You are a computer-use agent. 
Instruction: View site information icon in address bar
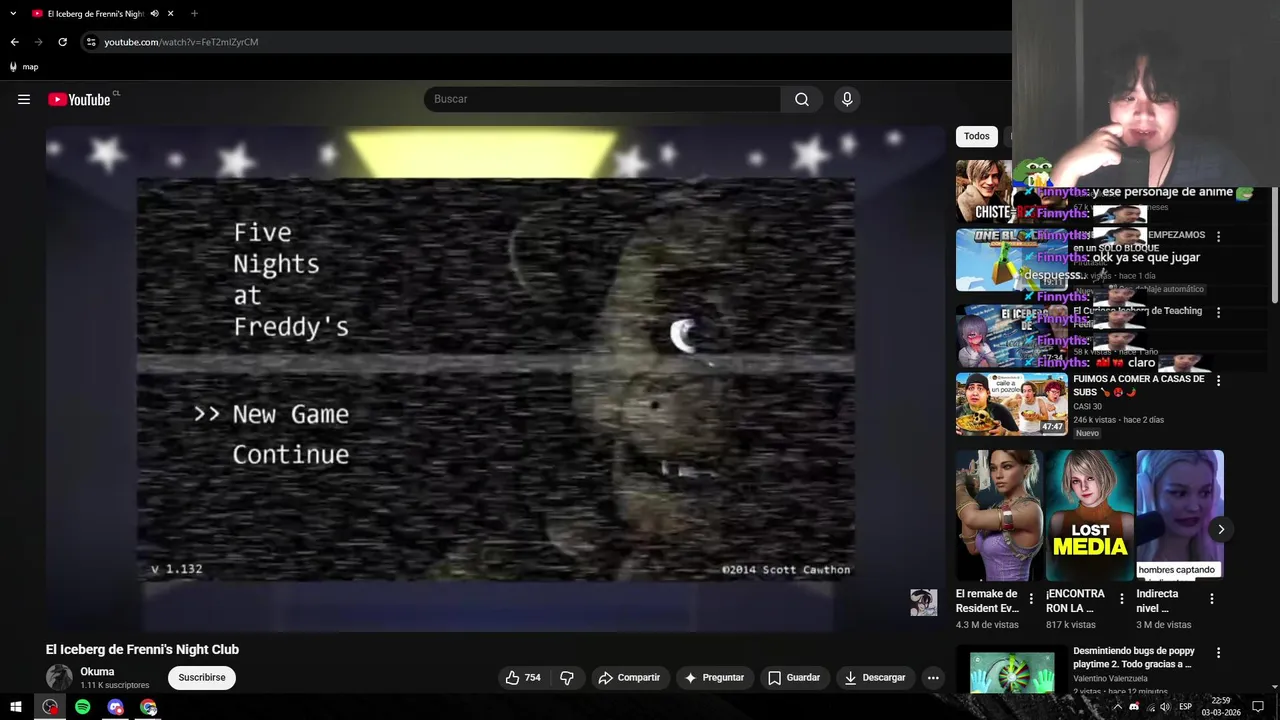click(x=90, y=42)
